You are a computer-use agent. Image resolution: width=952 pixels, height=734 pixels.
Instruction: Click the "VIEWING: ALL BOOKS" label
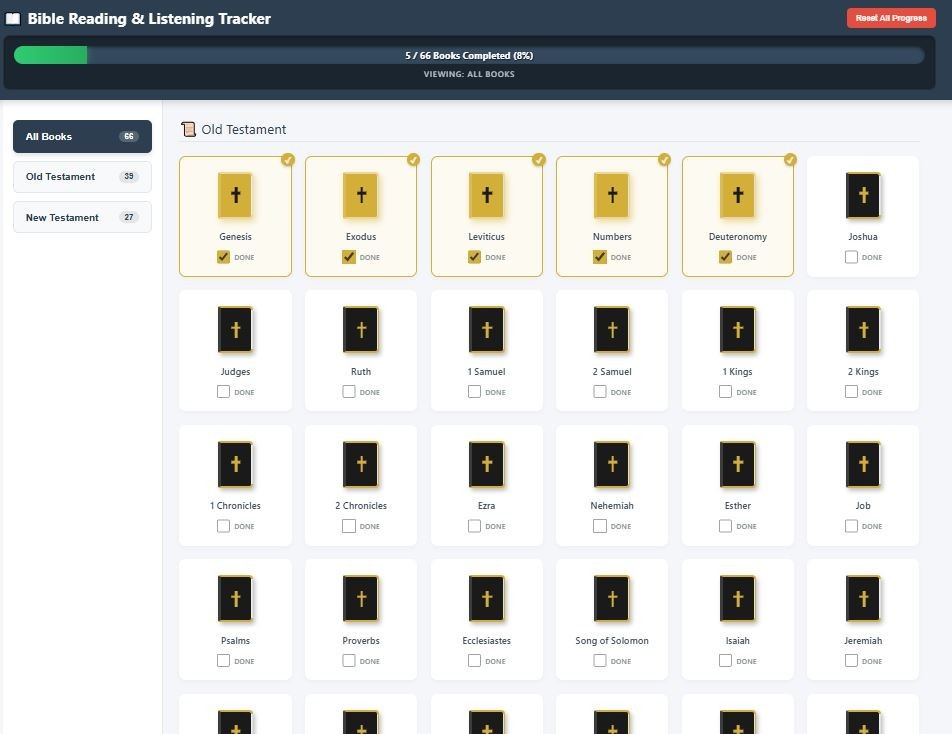pyautogui.click(x=469, y=74)
